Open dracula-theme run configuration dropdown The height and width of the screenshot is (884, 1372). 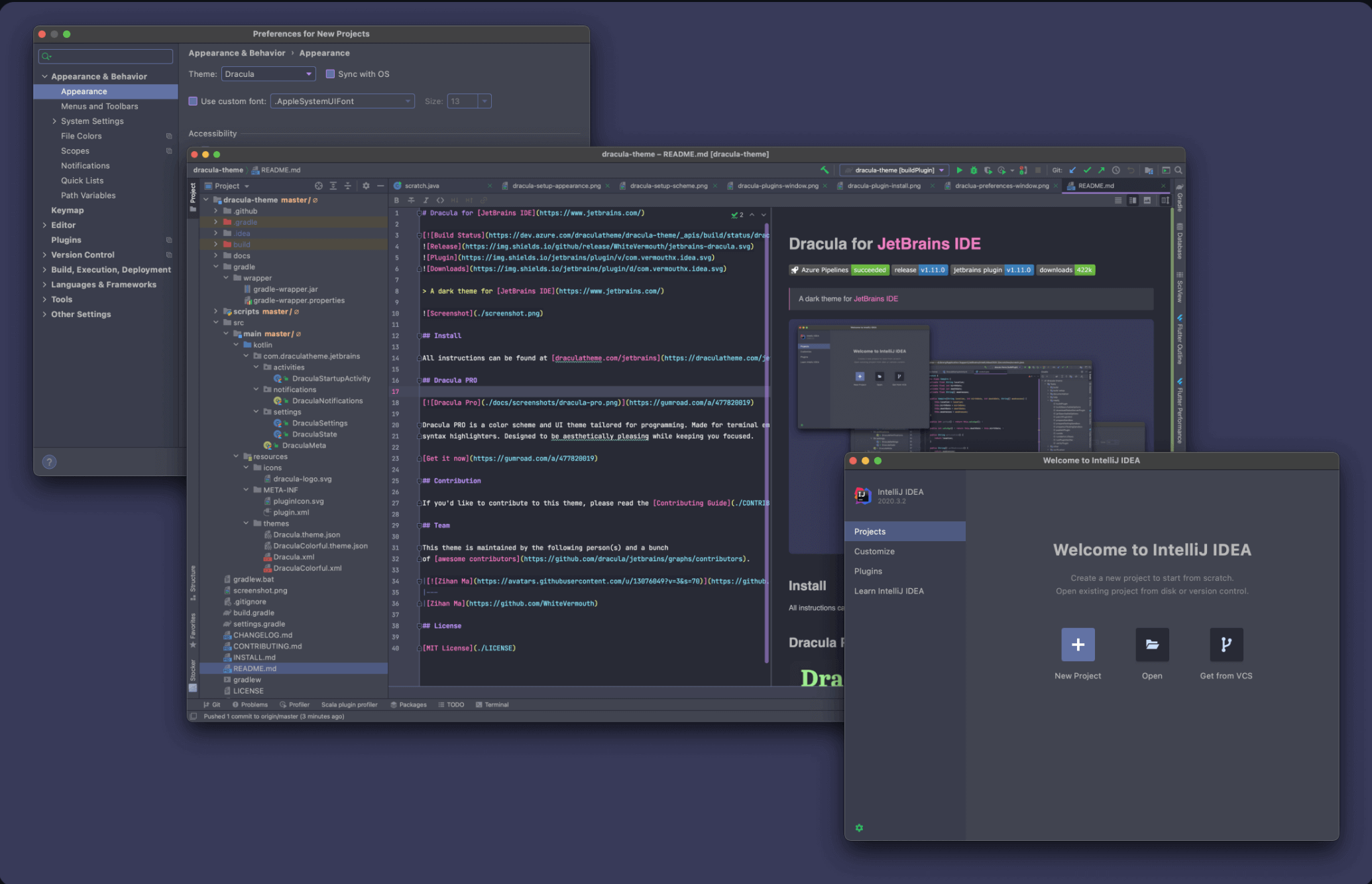[894, 170]
